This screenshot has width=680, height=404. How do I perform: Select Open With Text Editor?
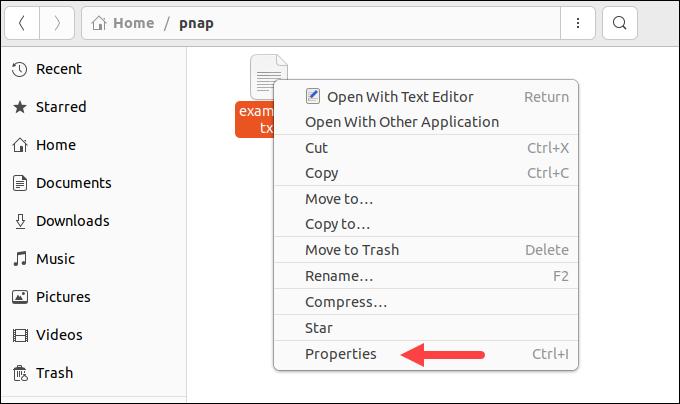tap(400, 97)
